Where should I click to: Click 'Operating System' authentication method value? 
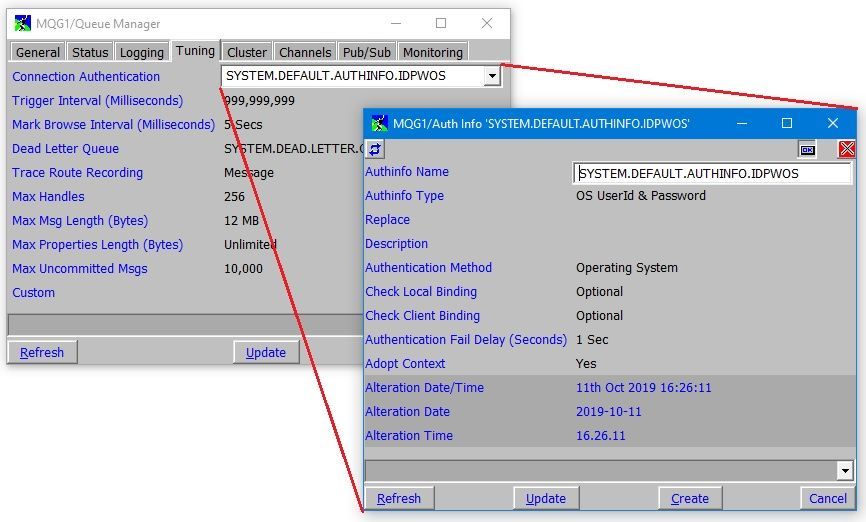[x=627, y=268]
